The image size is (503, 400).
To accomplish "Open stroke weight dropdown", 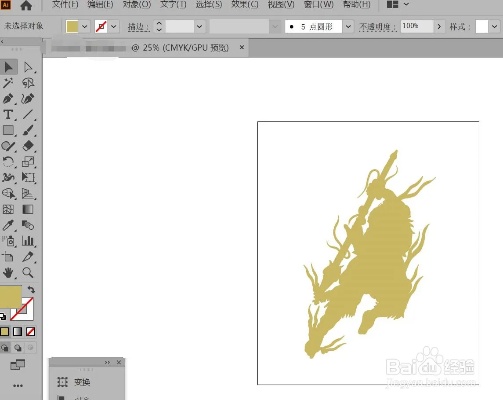I will pos(200,26).
